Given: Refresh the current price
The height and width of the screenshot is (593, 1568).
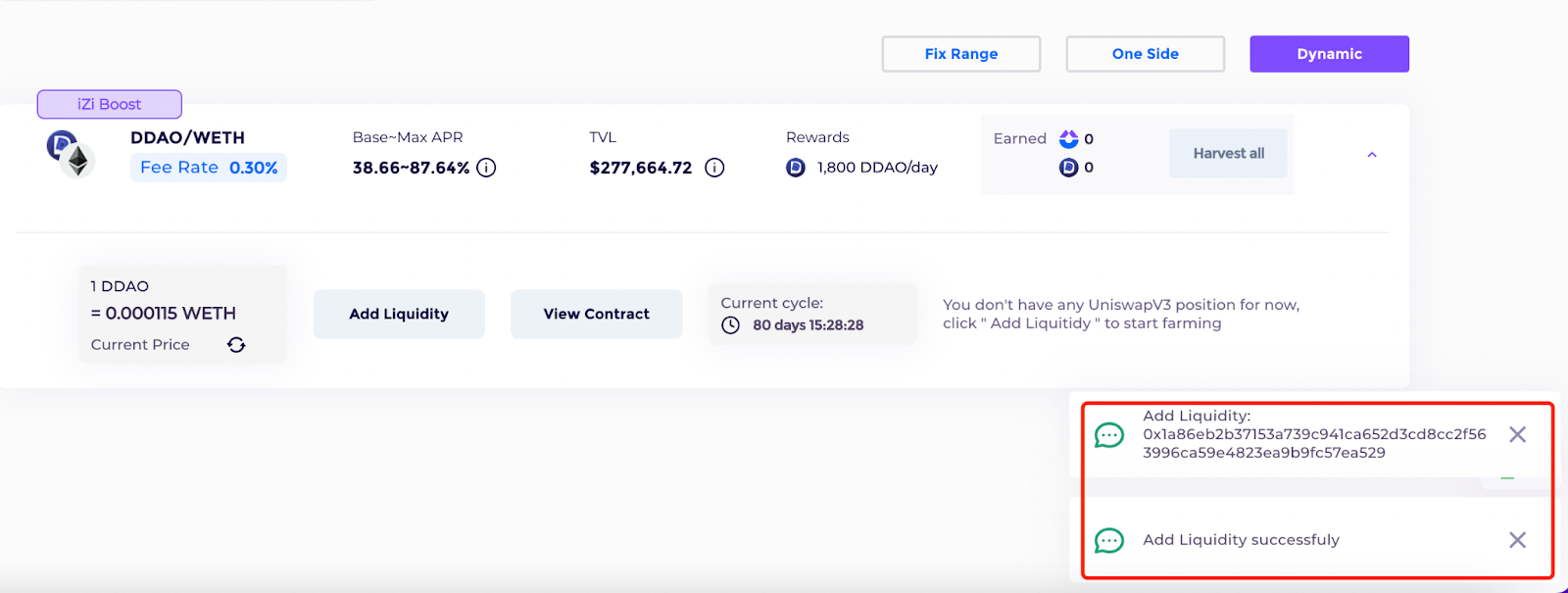Looking at the screenshot, I should coord(236,345).
